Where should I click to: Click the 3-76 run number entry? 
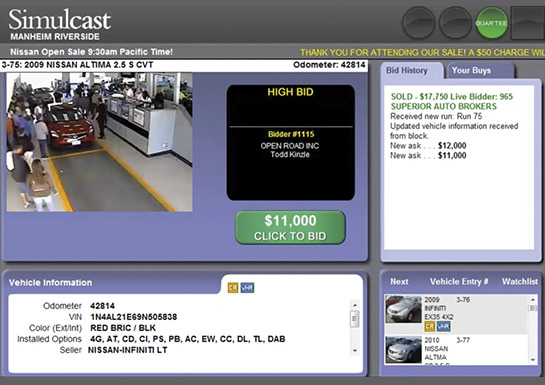click(463, 300)
